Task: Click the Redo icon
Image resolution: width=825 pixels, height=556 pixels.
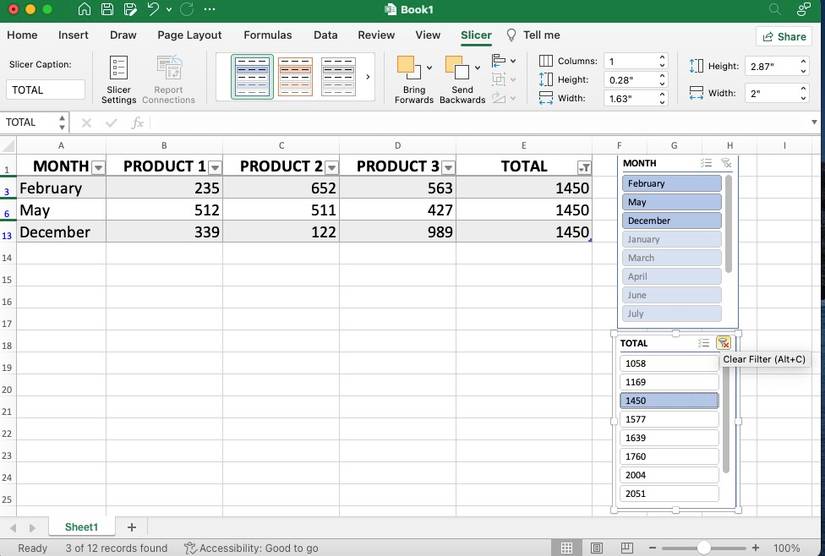Action: 186,9
